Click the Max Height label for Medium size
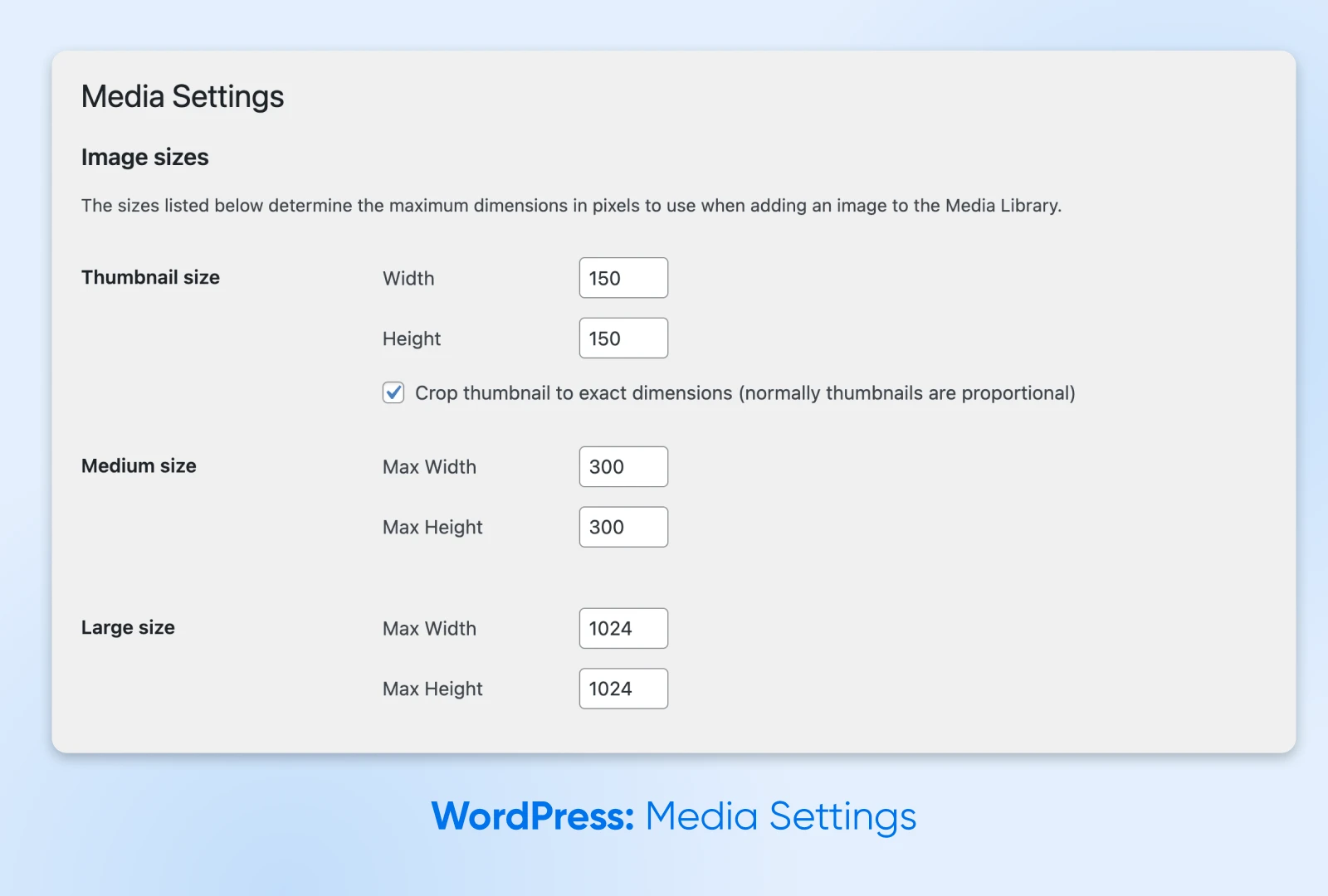Screen dimensions: 1328x896 click(x=432, y=528)
